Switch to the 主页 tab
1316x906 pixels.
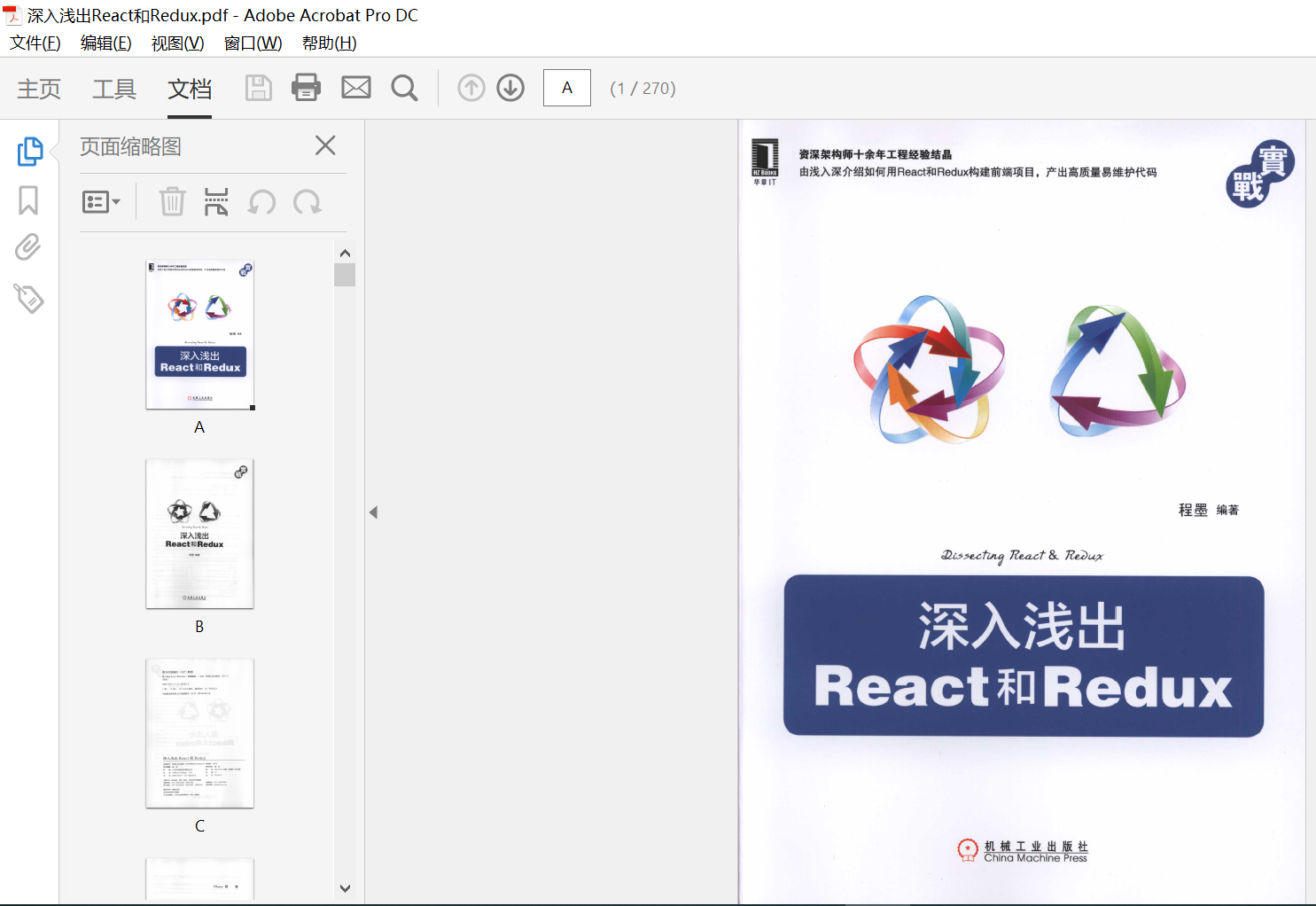(39, 89)
